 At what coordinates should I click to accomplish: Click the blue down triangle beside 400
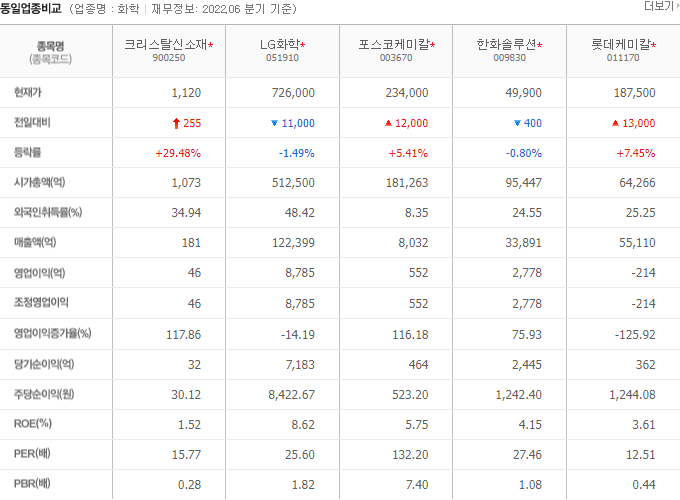pos(517,123)
